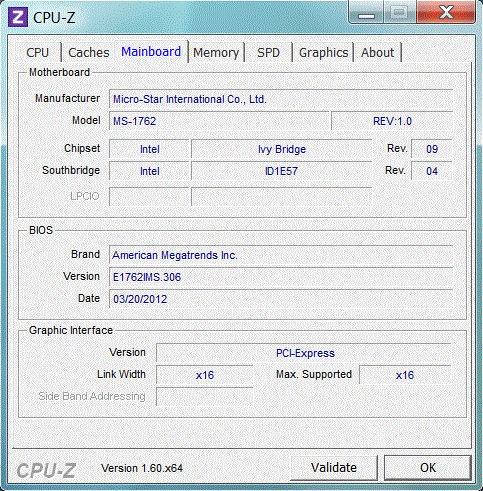Click the BIOS date 03/20/2012 field
This screenshot has width=483, height=491.
tap(281, 299)
